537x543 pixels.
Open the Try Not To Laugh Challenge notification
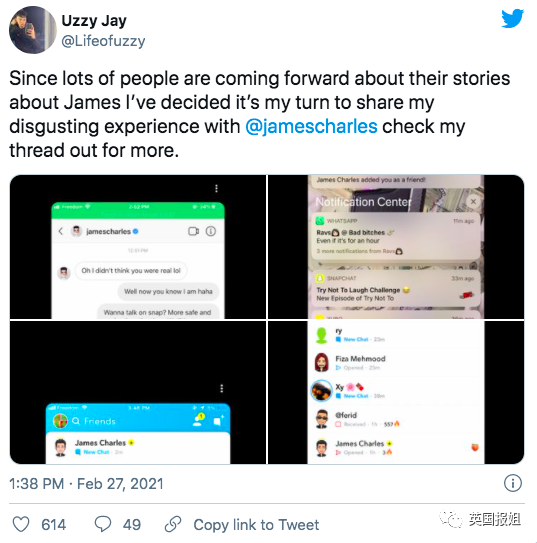(396, 290)
